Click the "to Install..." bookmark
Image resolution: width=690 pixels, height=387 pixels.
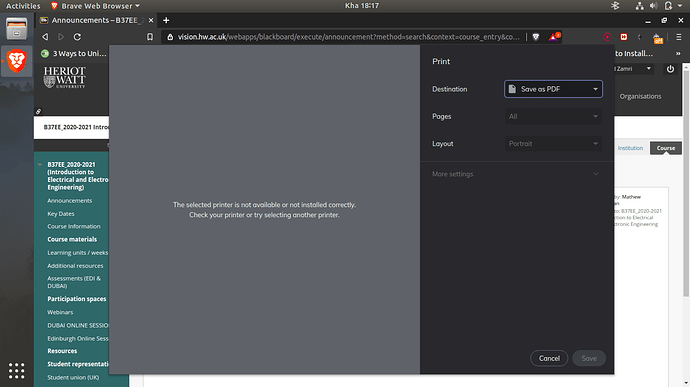(x=634, y=54)
